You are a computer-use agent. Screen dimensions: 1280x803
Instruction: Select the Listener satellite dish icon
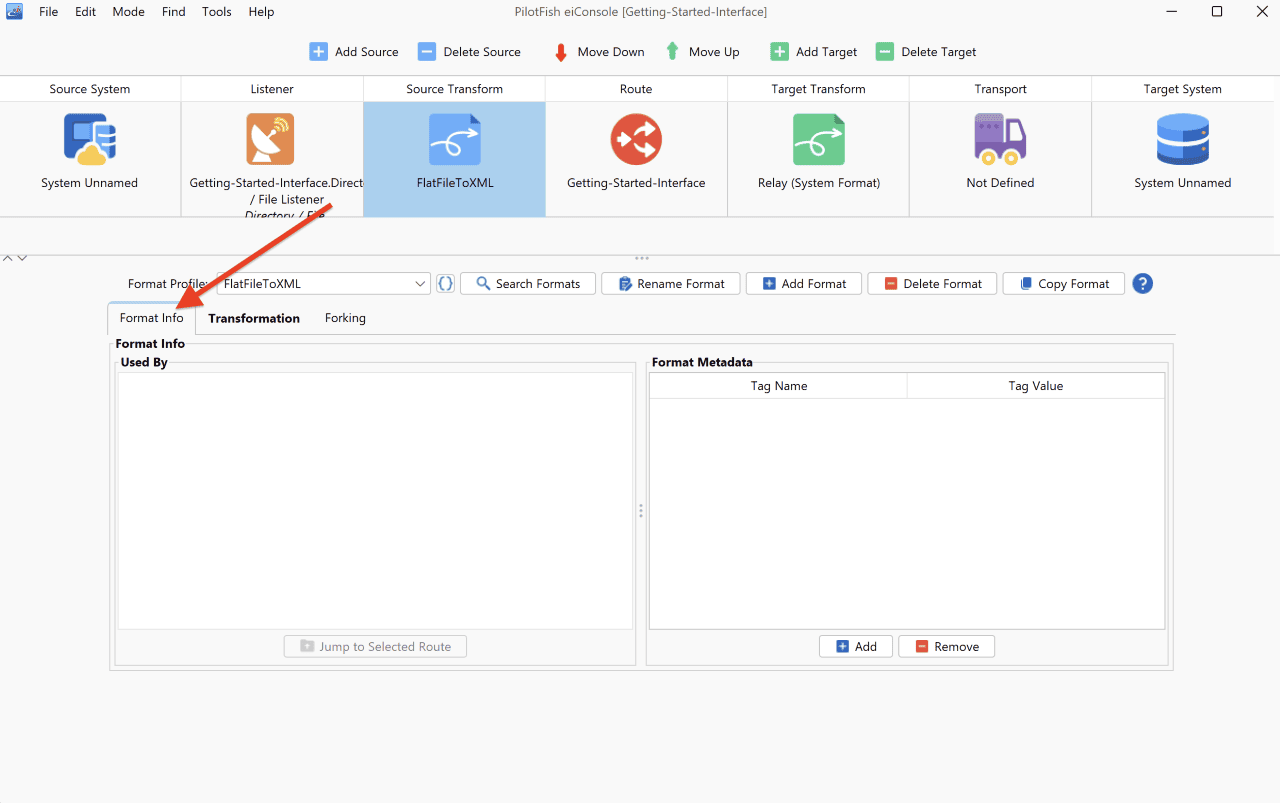click(271, 139)
